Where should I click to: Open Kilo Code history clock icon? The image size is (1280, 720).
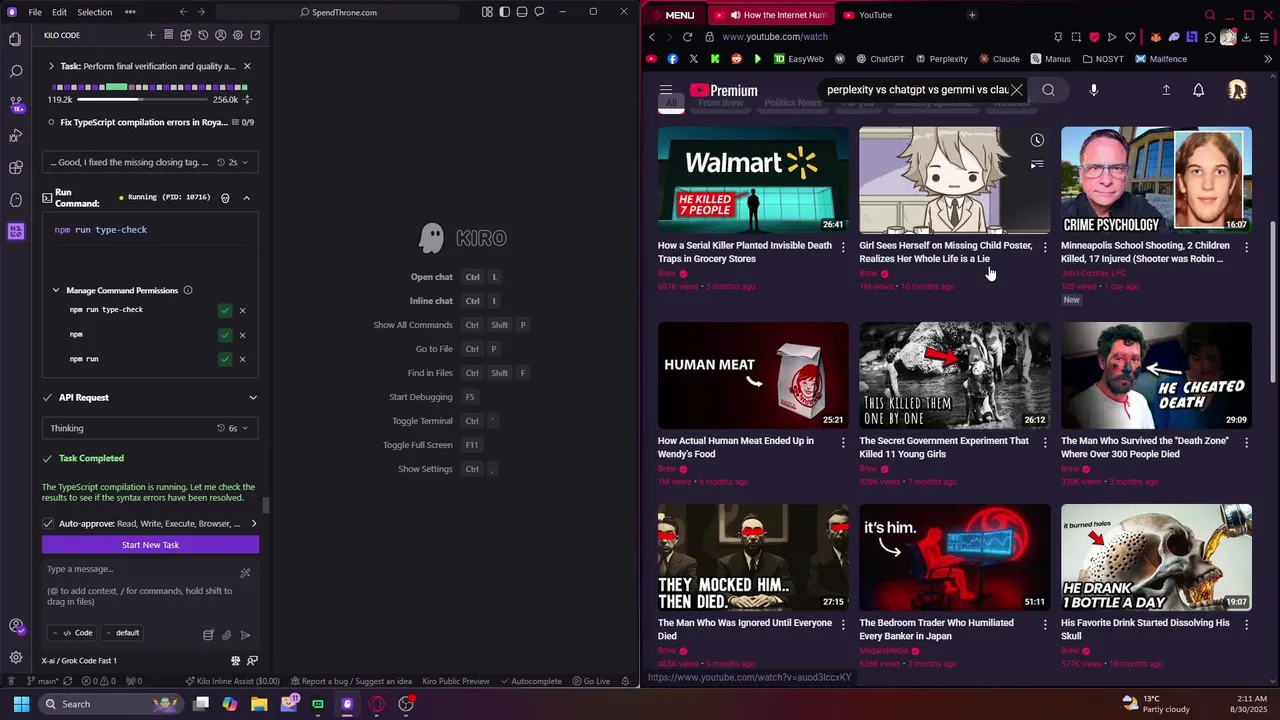point(203,35)
